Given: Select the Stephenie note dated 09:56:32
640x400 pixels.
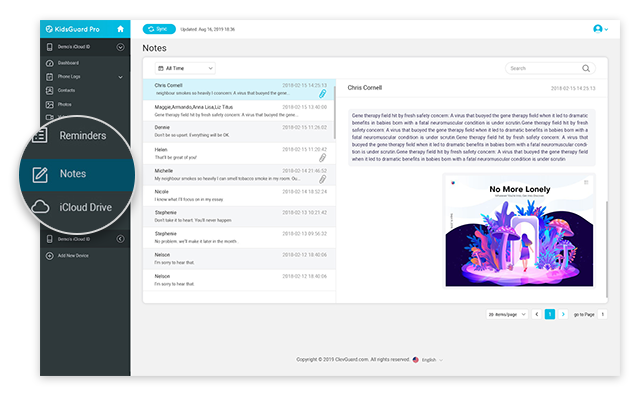Looking at the screenshot, I should pos(239,238).
